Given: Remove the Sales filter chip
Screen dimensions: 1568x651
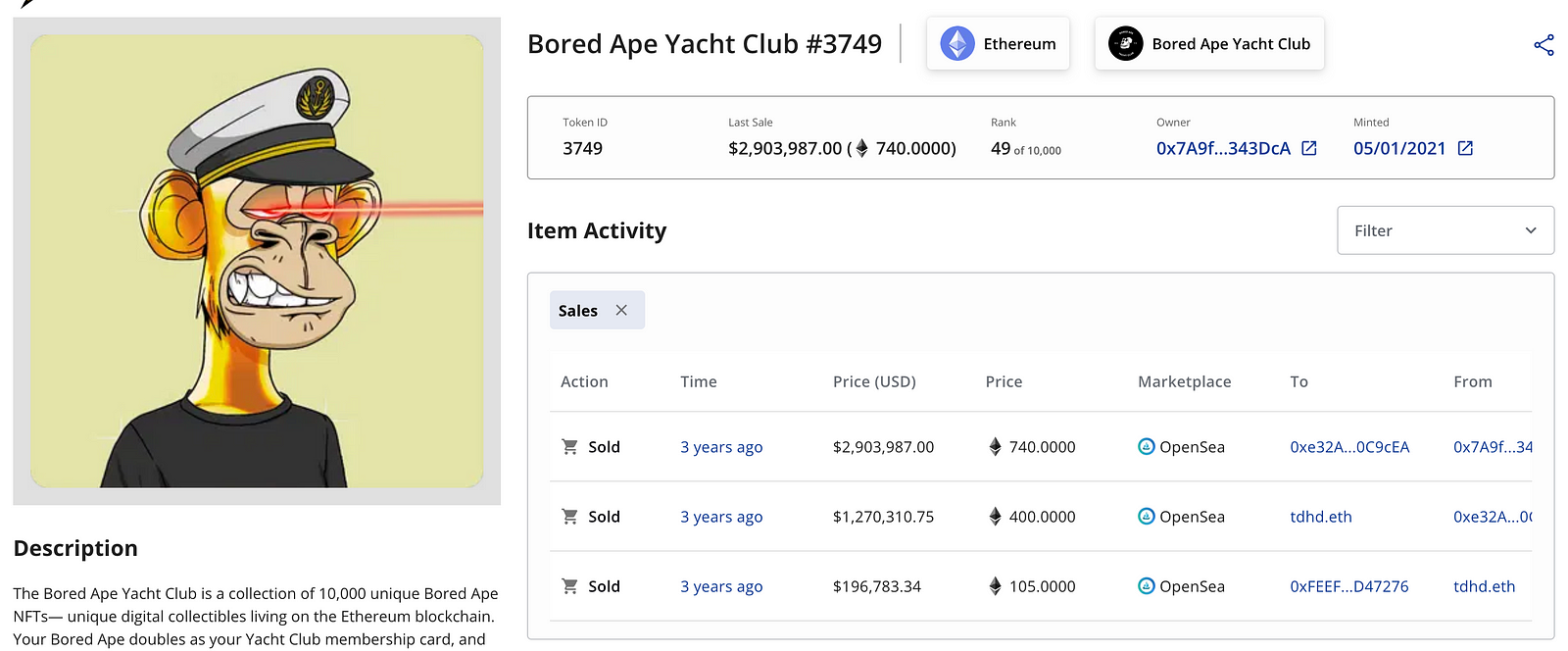Looking at the screenshot, I should coord(621,310).
